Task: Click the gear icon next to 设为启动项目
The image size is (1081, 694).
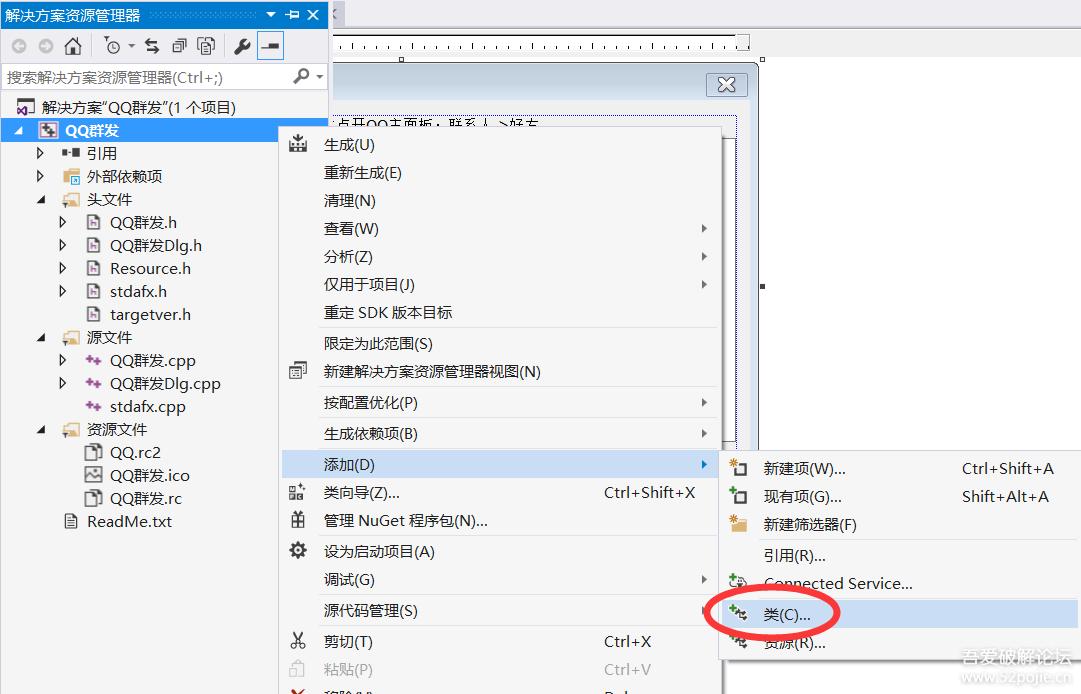Action: point(297,550)
